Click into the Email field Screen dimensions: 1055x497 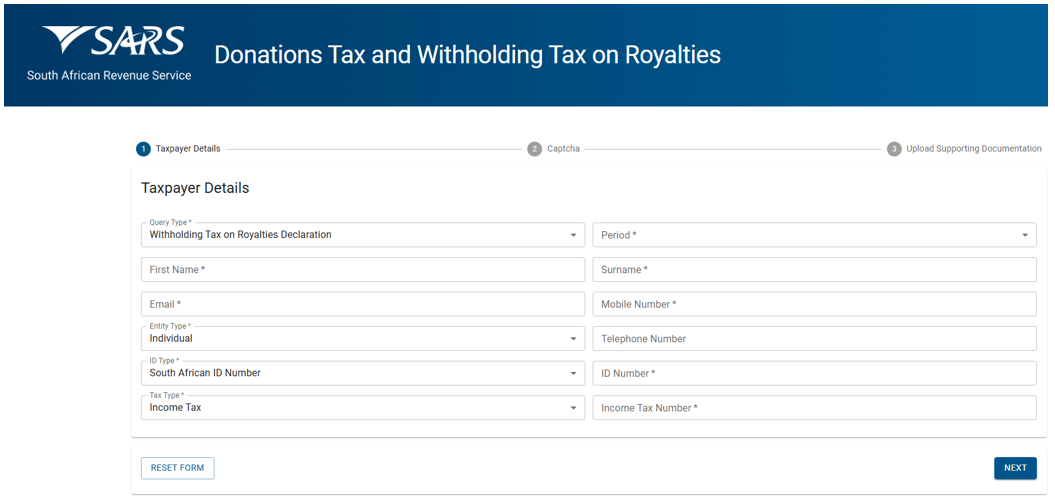click(363, 304)
